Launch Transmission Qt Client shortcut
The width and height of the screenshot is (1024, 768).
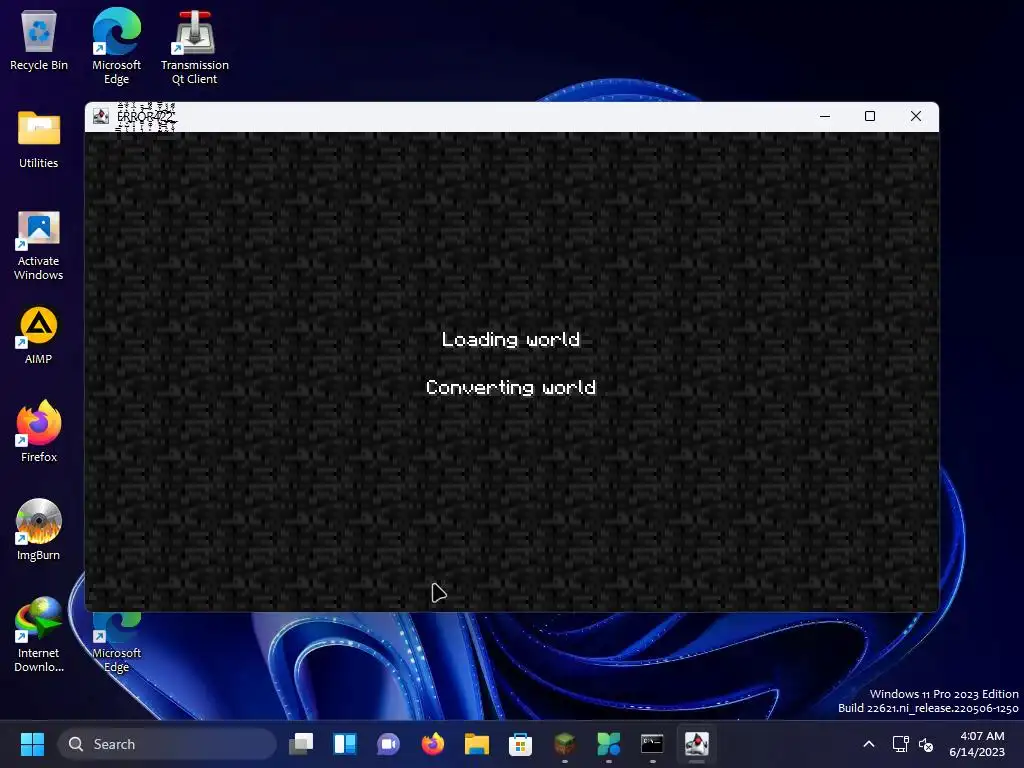point(195,47)
